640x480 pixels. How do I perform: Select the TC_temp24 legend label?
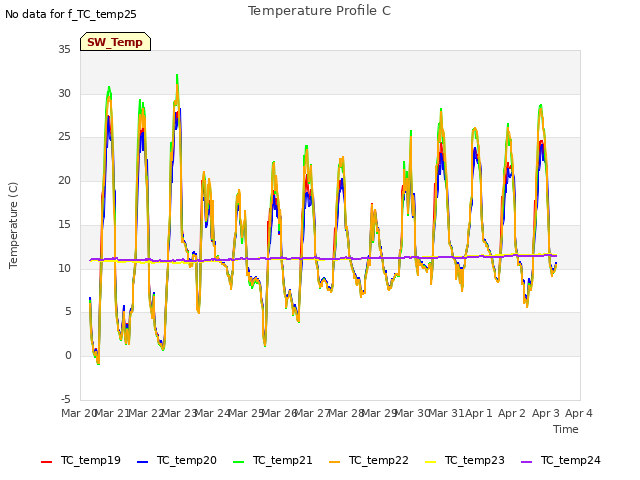(x=571, y=460)
